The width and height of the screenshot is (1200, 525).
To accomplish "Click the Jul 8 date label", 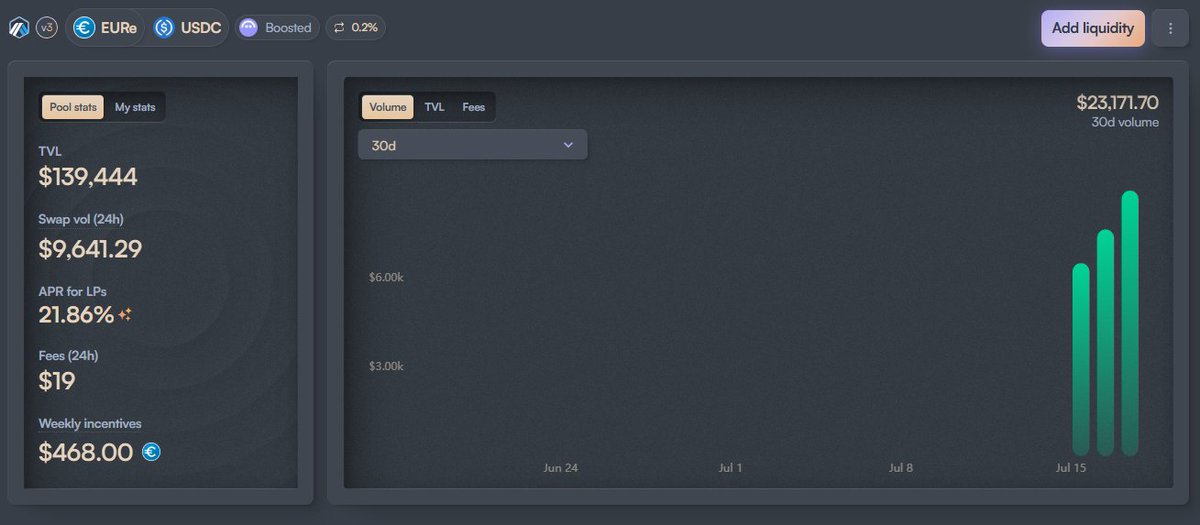I will pos(900,468).
